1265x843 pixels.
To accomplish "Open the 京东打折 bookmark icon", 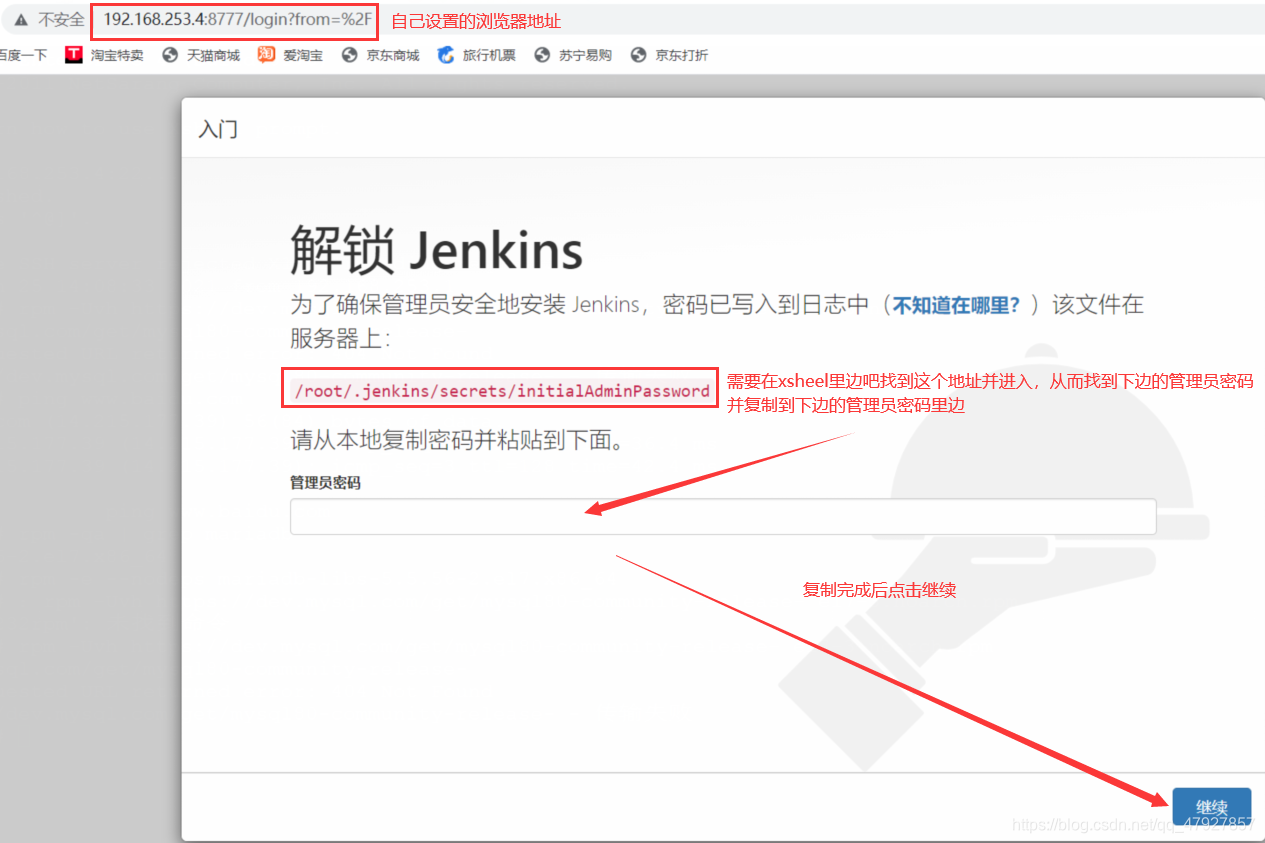I will [x=637, y=55].
